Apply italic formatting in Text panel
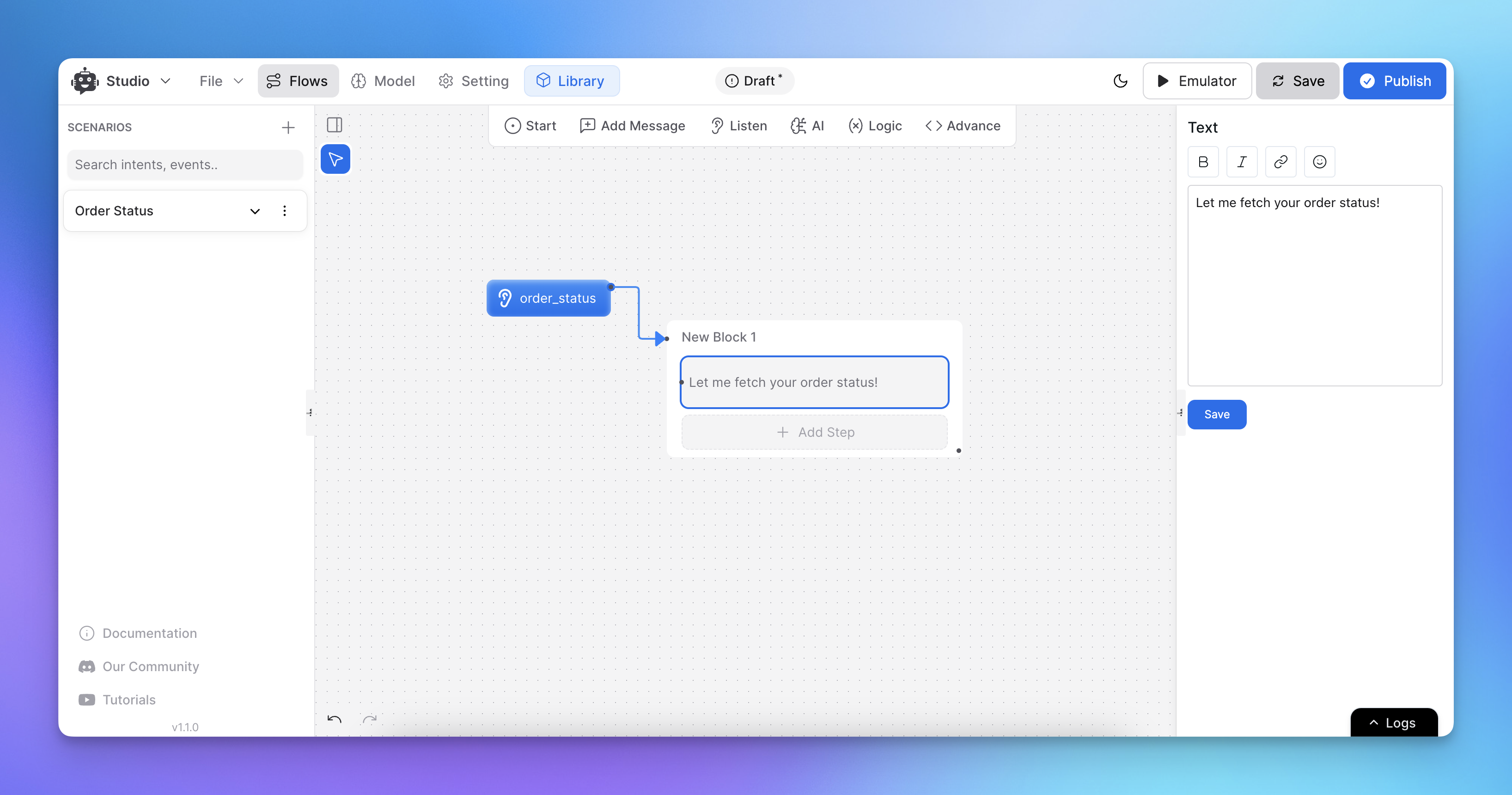Viewport: 1512px width, 795px height. click(x=1242, y=162)
